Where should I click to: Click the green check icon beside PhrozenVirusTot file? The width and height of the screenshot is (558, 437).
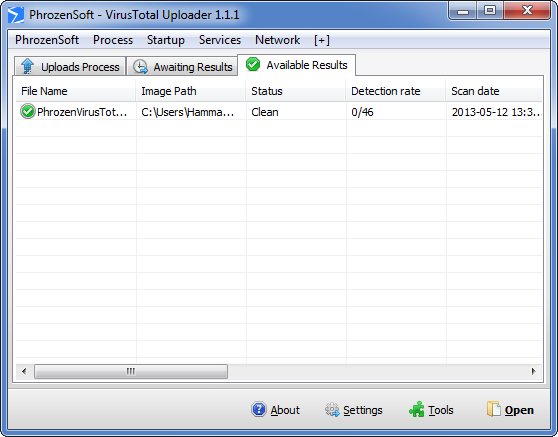[x=27, y=111]
